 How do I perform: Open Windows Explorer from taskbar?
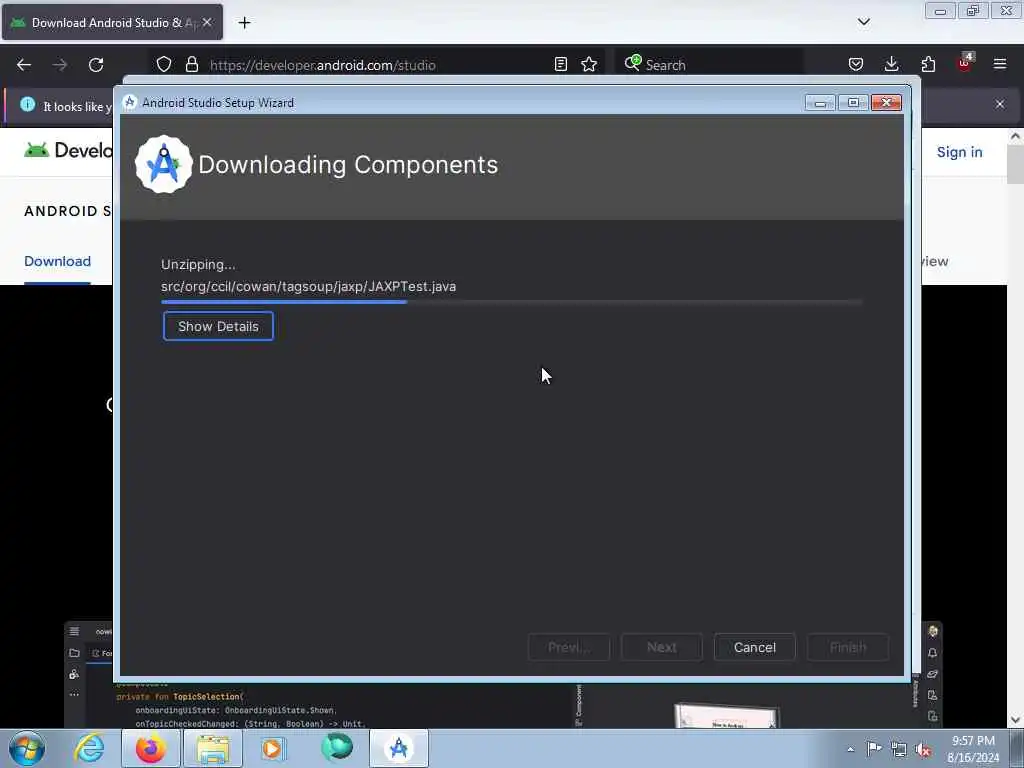coord(213,748)
